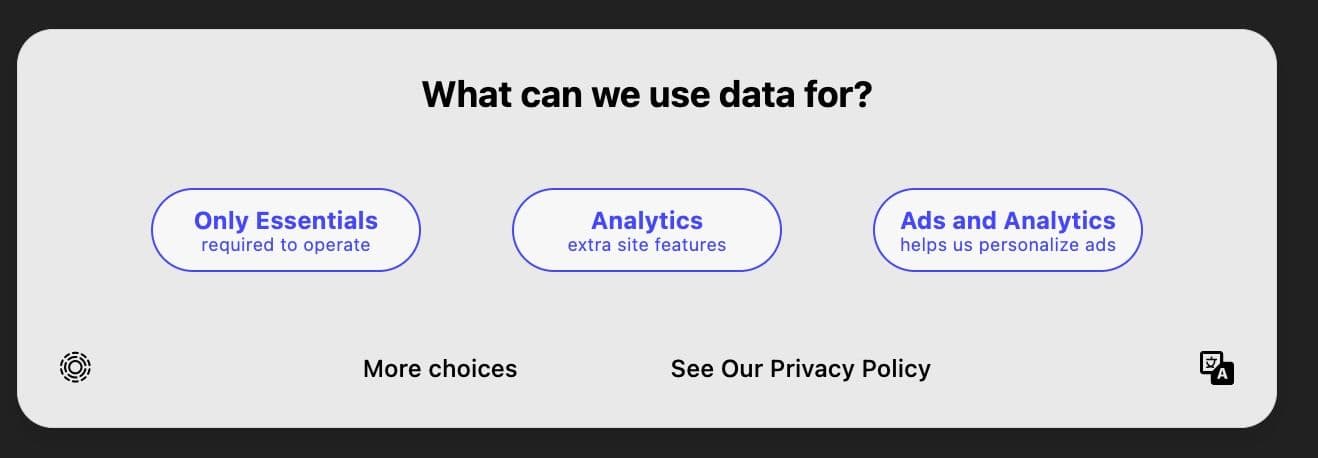Click 'helps us personalize ads' subtitle
Screen dimensions: 1318x458
point(1008,245)
